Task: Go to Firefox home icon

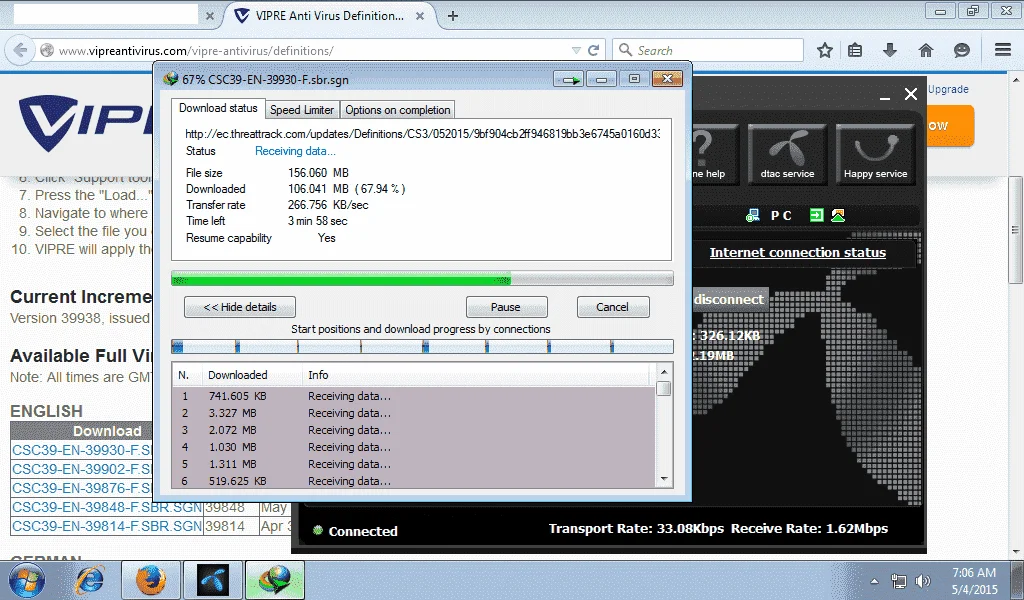Action: click(925, 50)
